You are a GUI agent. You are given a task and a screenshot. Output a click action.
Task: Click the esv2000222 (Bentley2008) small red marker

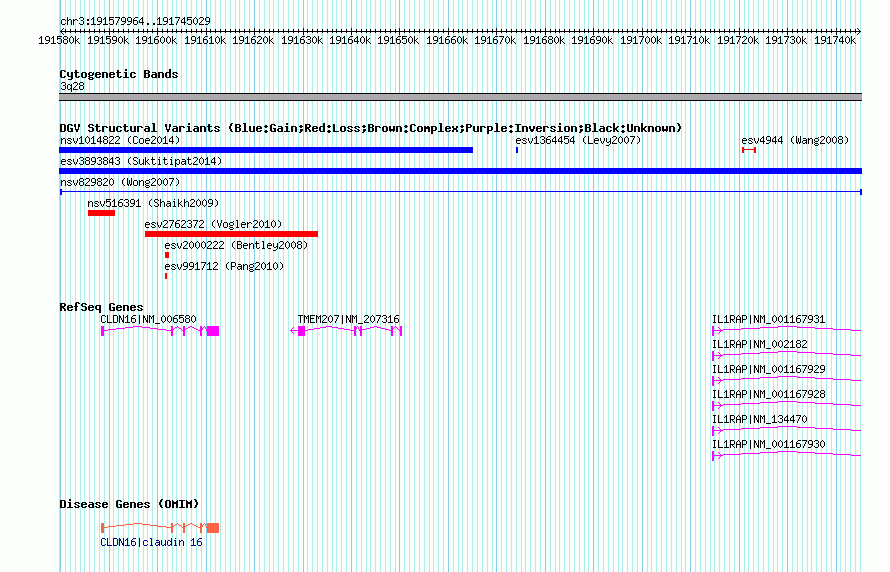tap(167, 255)
